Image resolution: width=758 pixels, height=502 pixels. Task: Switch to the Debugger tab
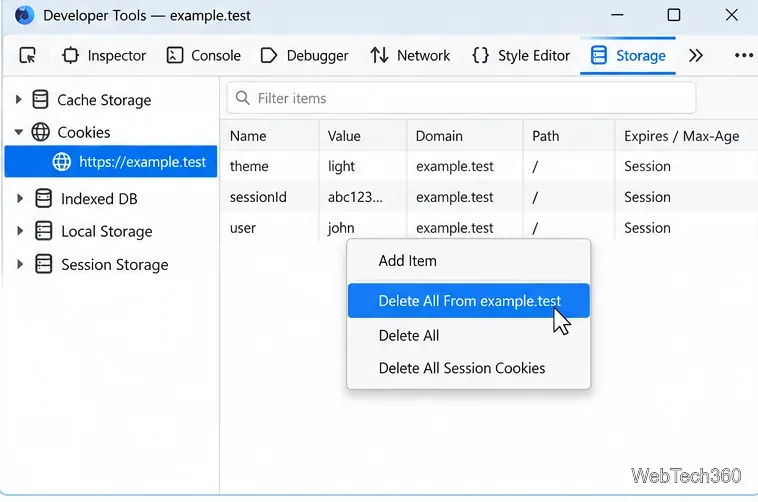click(x=304, y=56)
